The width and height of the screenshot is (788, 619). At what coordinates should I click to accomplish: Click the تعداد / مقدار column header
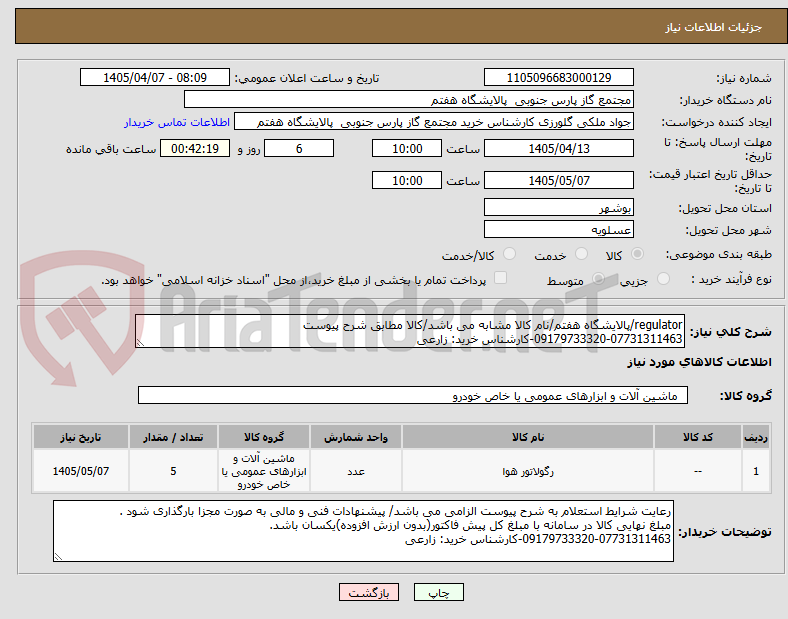(x=173, y=437)
